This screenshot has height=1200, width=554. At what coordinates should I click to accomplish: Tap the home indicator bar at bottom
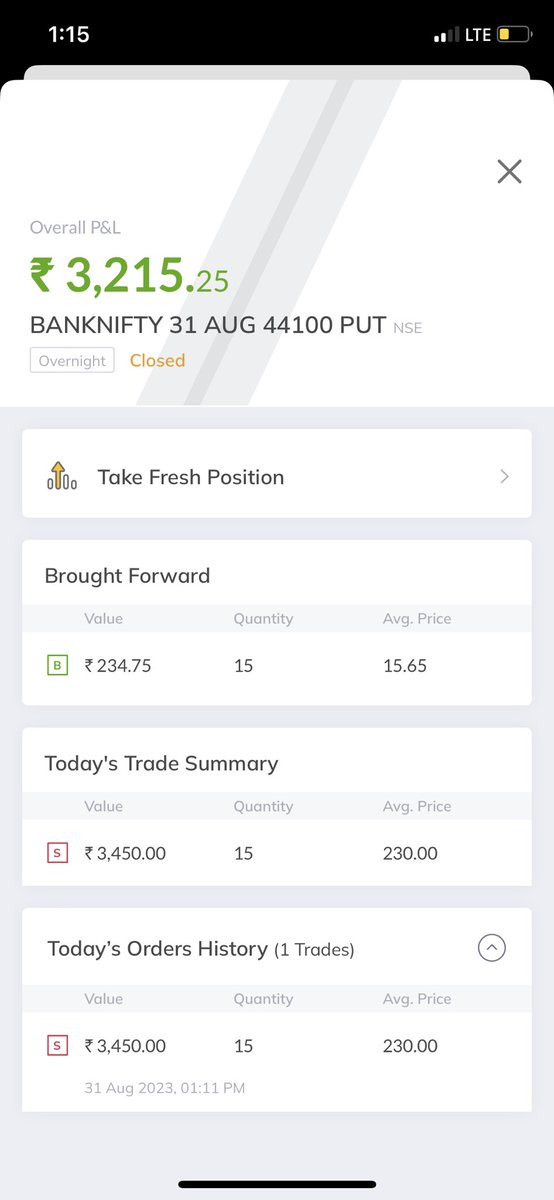click(x=277, y=1184)
